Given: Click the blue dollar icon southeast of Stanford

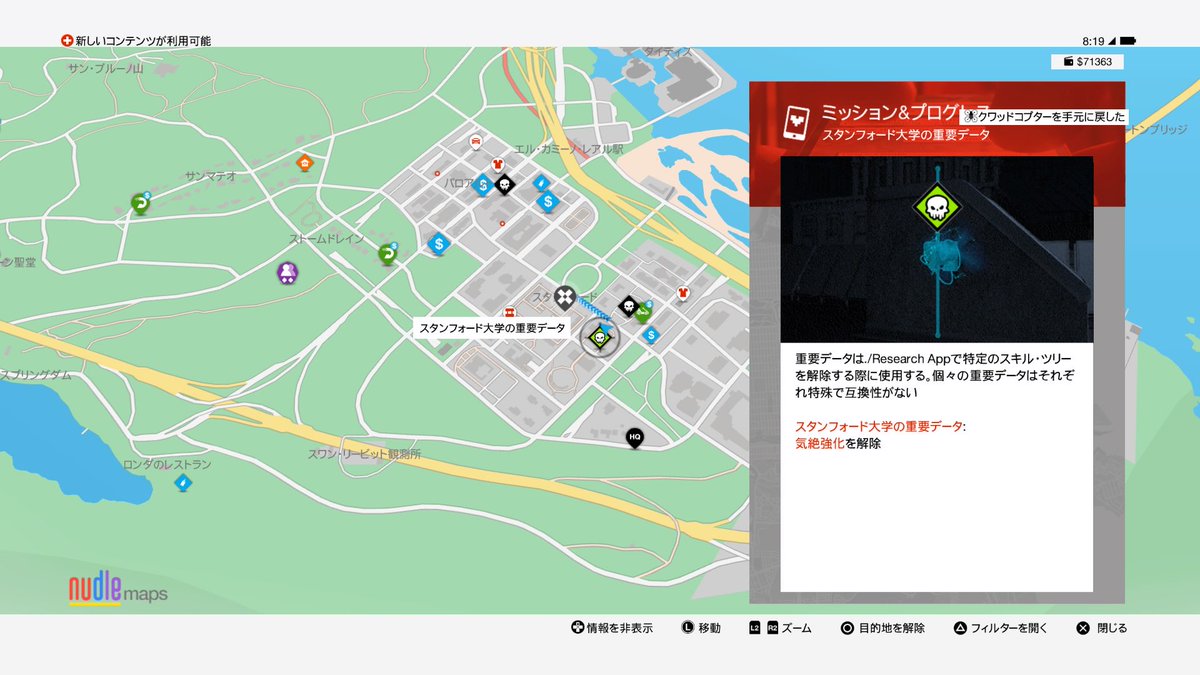Looking at the screenshot, I should [x=651, y=336].
